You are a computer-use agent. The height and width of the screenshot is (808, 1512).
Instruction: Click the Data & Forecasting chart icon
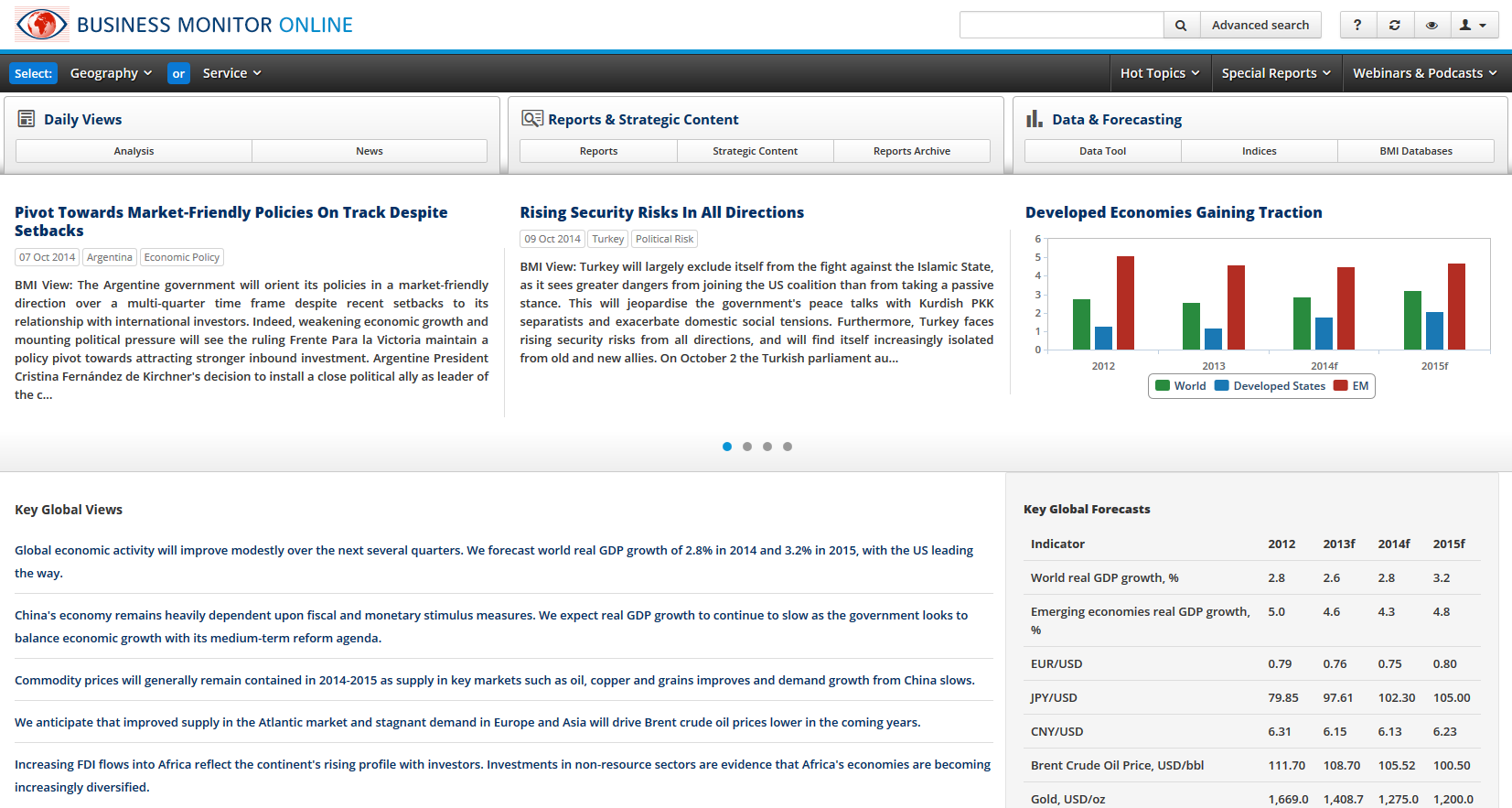click(x=1035, y=119)
